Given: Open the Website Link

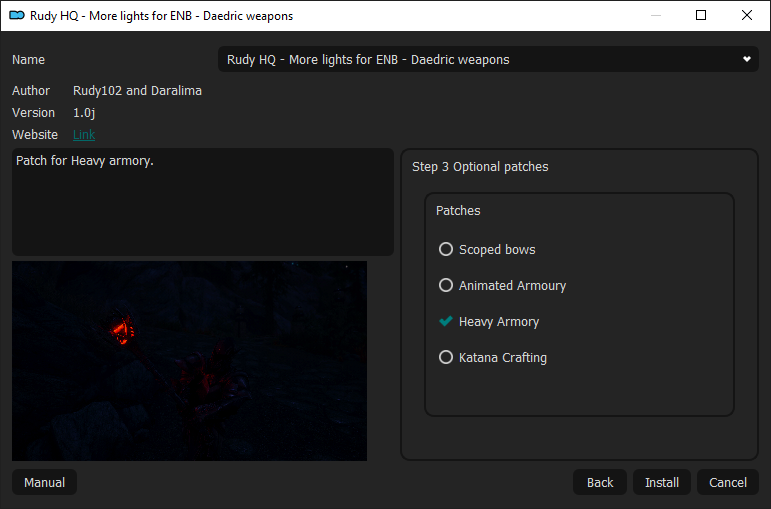Looking at the screenshot, I should pos(84,135).
